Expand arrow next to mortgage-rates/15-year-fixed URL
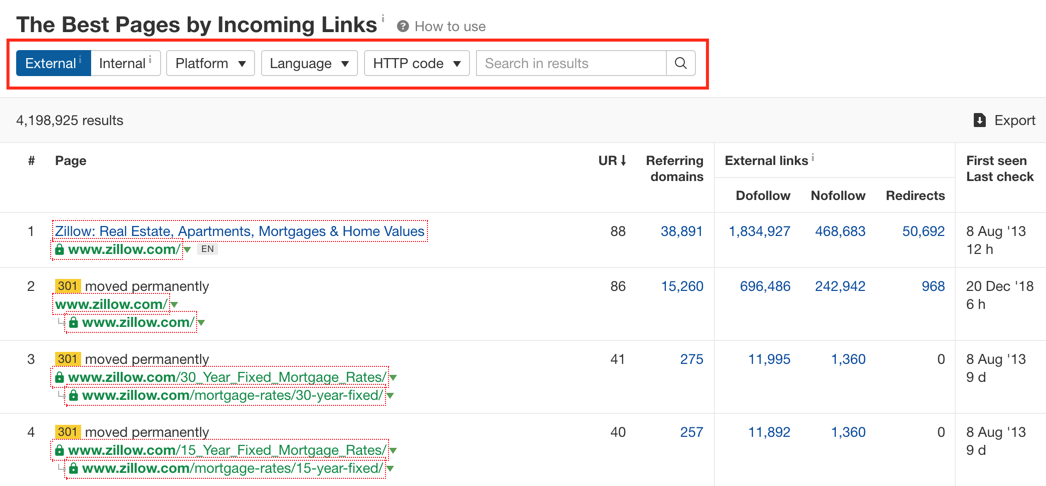Viewport: 1046px width, 486px height. [x=390, y=469]
